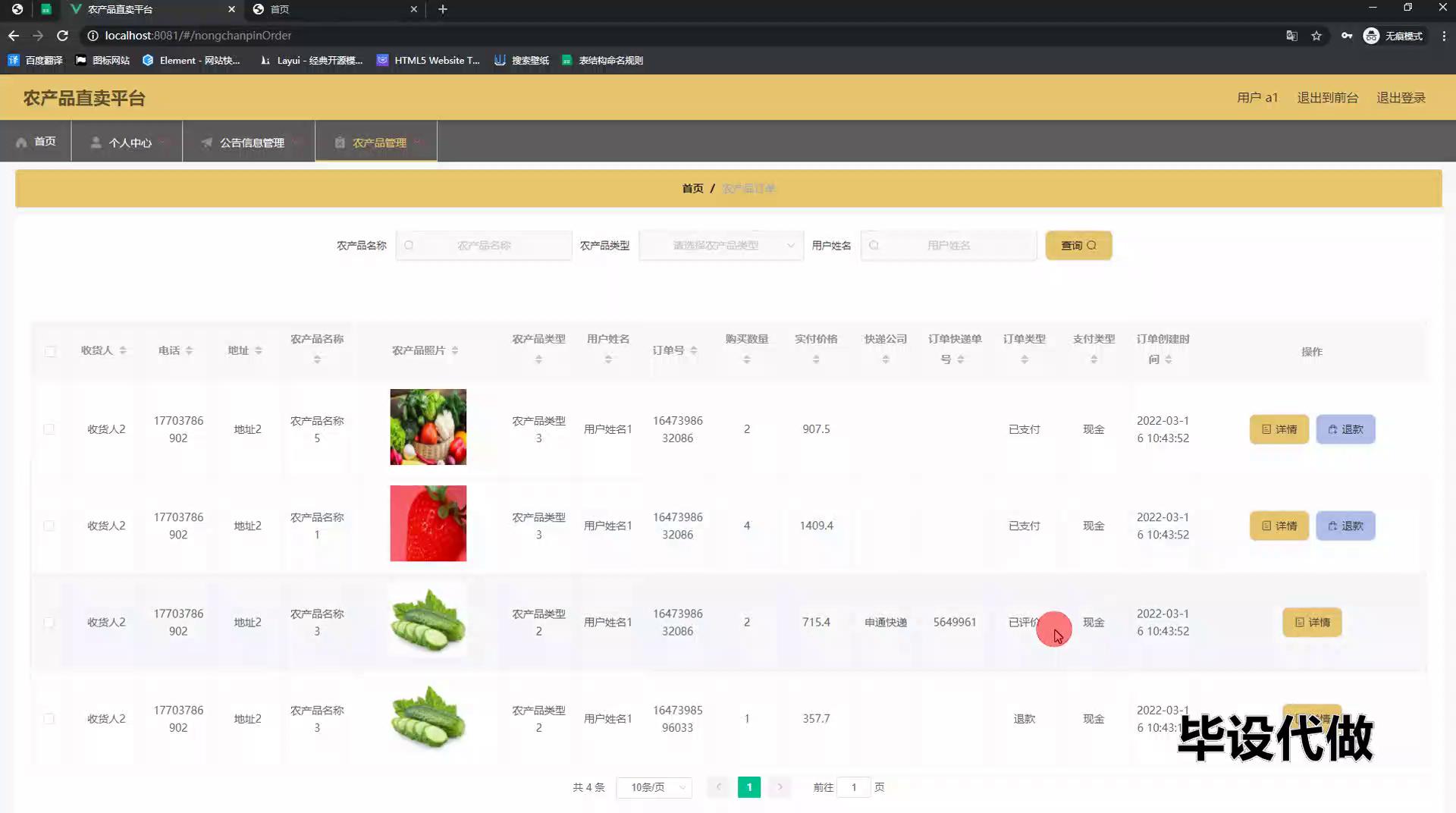Go to the 首页 navigation tab
Viewport: 1456px width, 813px height.
(36, 142)
